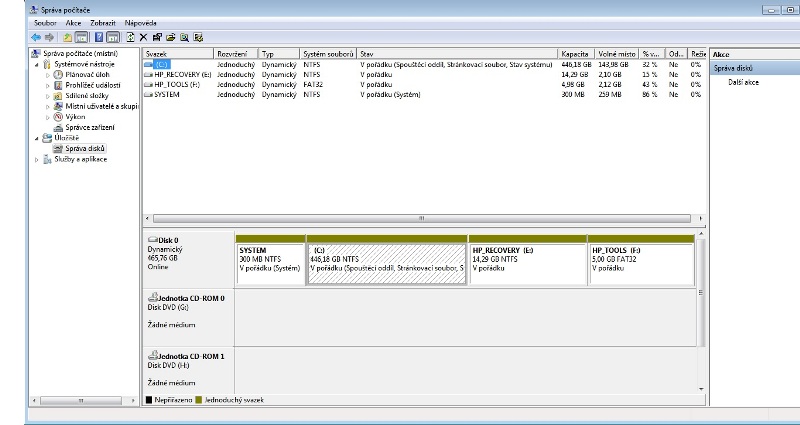Collapse the Úložiště tree node

(36, 138)
